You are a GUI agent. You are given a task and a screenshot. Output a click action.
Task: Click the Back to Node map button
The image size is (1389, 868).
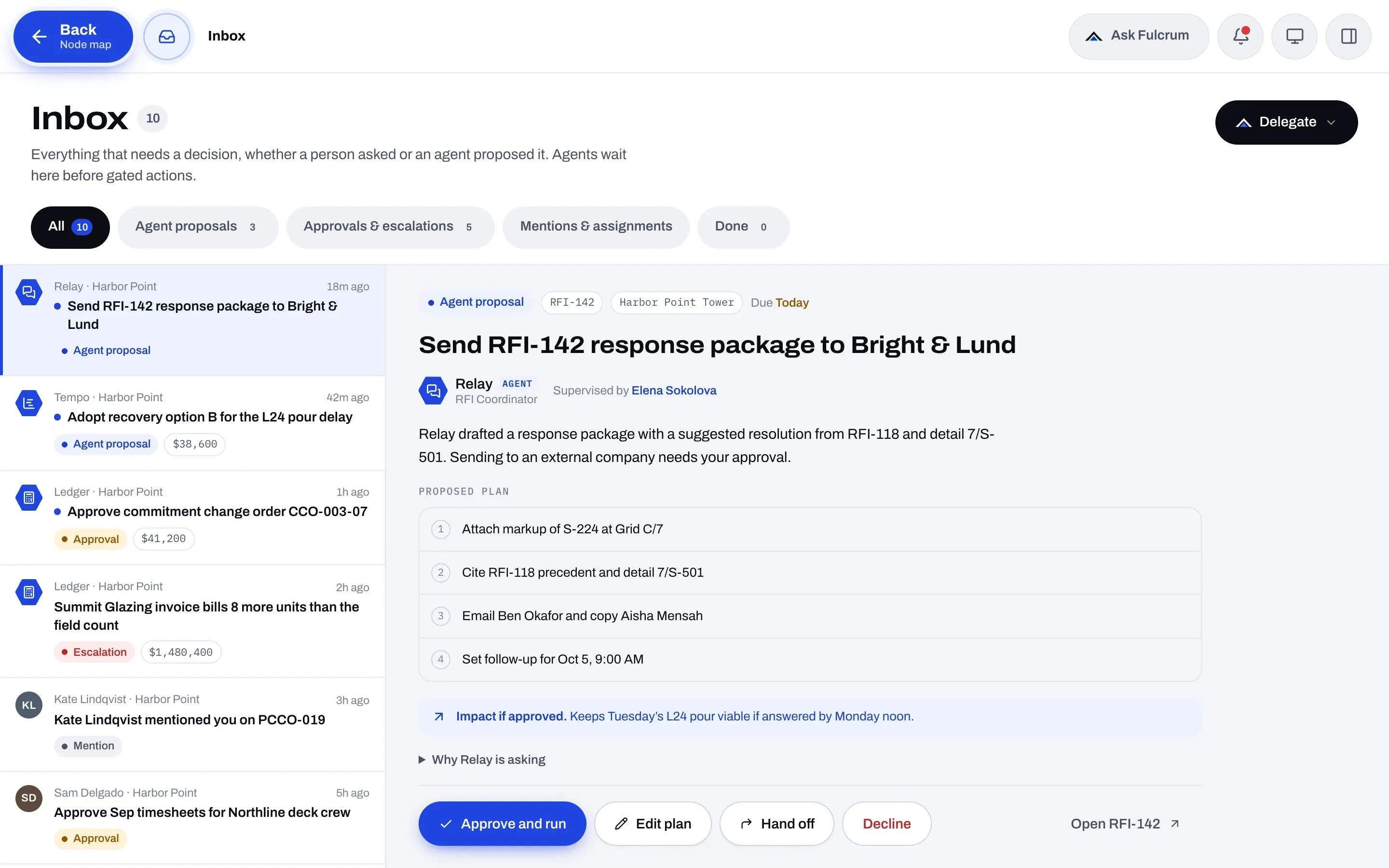coord(73,36)
